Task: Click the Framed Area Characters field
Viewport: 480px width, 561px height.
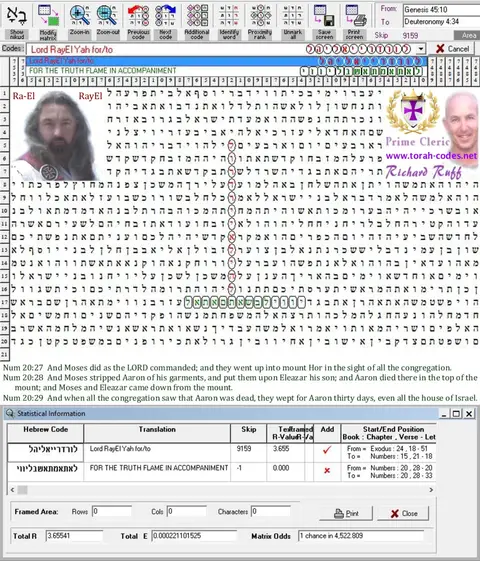Action: click(271, 511)
